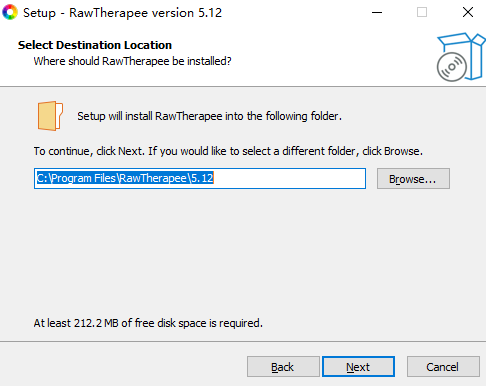Click the Next button to continue

(358, 367)
